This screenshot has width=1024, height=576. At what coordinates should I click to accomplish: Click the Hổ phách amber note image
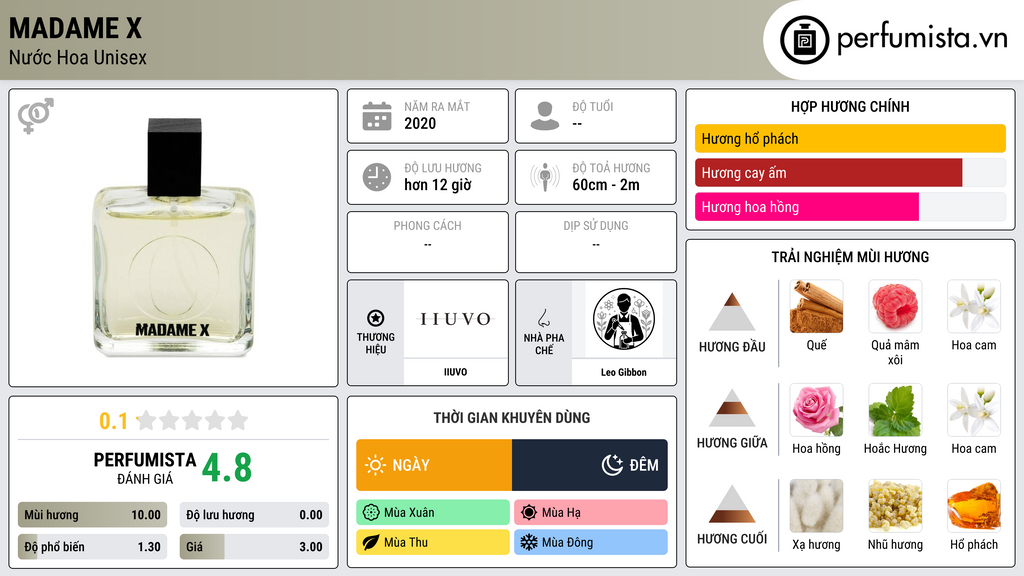click(x=974, y=506)
